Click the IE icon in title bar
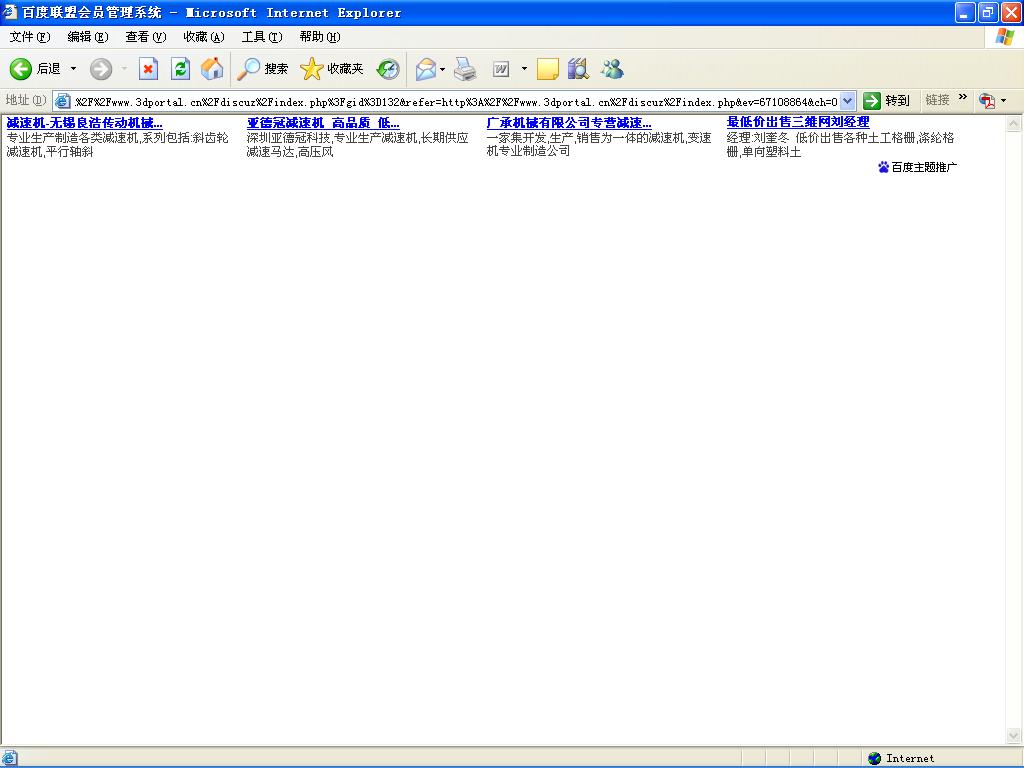Image resolution: width=1024 pixels, height=768 pixels. [x=10, y=12]
